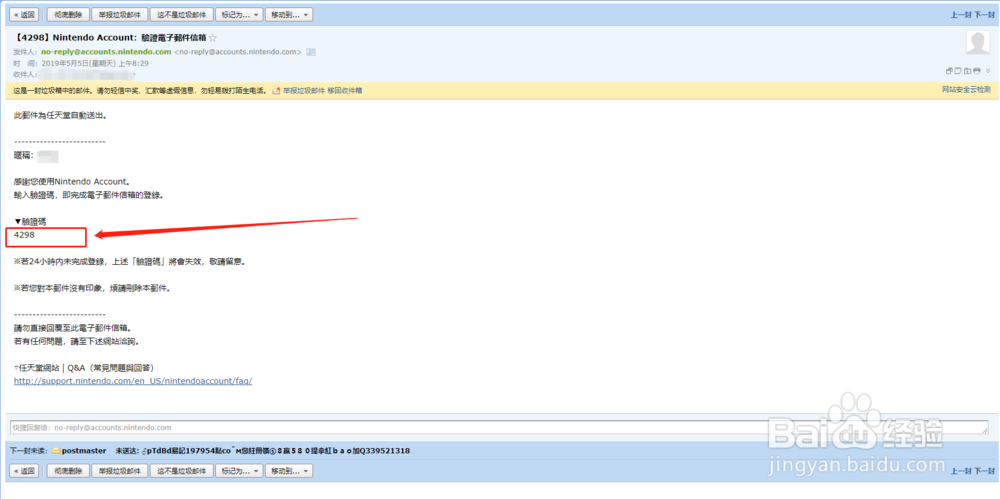Image resolution: width=1000 pixels, height=499 pixels.
Task: Open bottom 移动到... dropdown
Action: click(288, 471)
